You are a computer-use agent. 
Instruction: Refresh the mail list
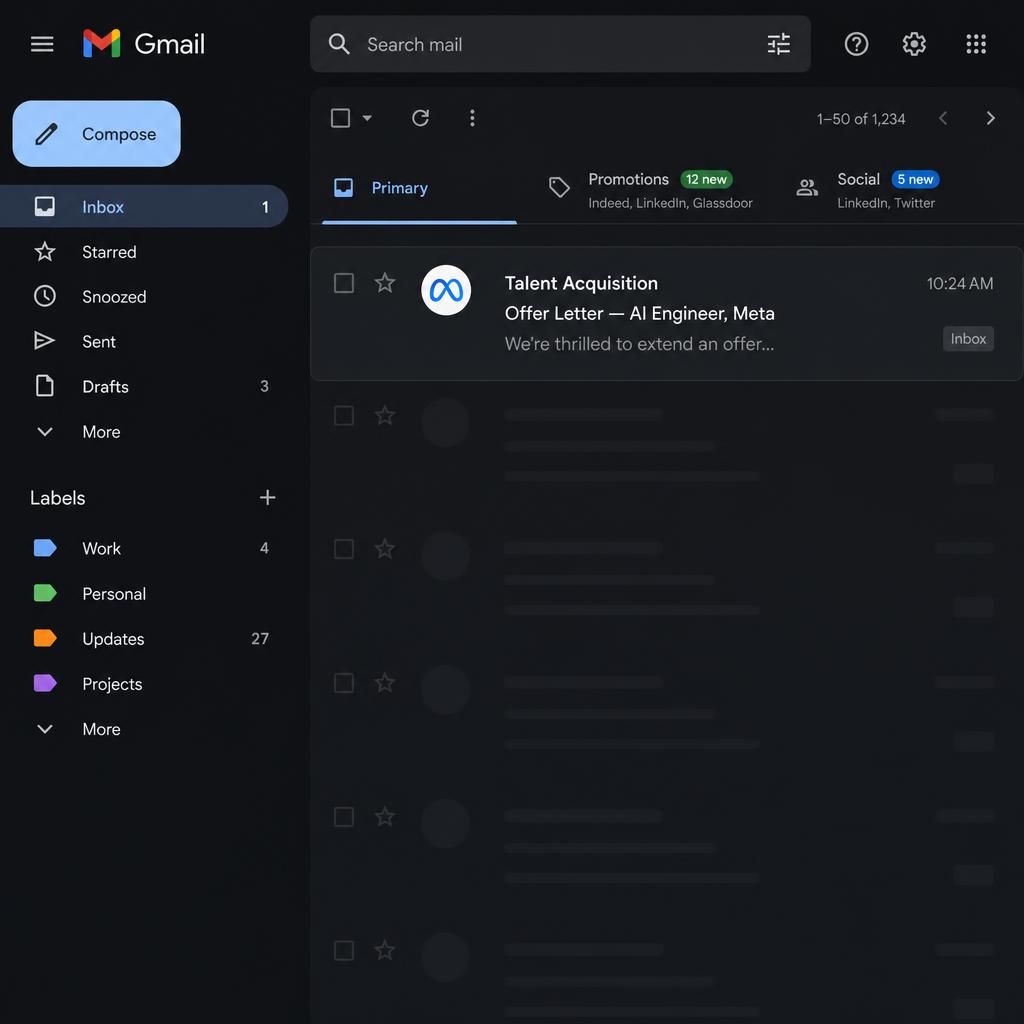point(421,118)
